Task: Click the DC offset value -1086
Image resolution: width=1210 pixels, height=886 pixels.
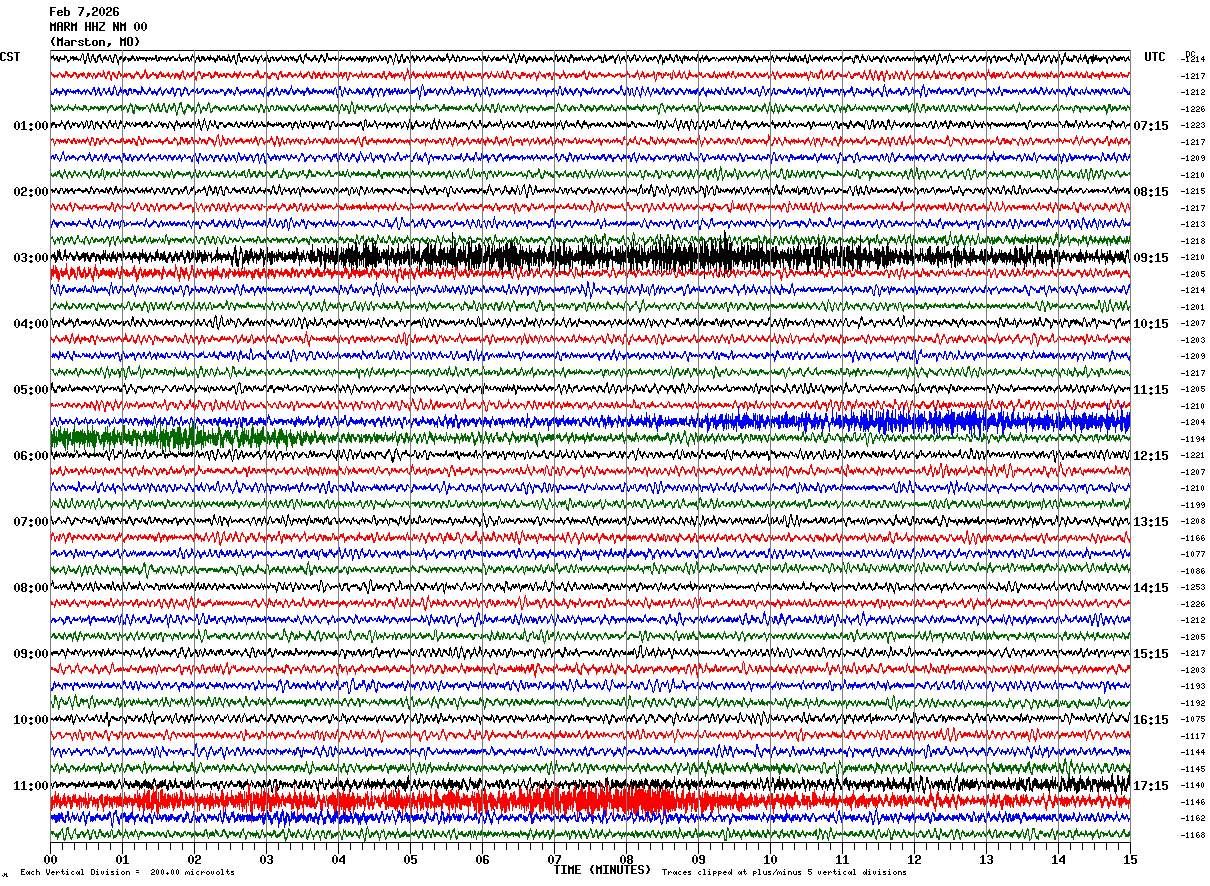Action: [1193, 571]
